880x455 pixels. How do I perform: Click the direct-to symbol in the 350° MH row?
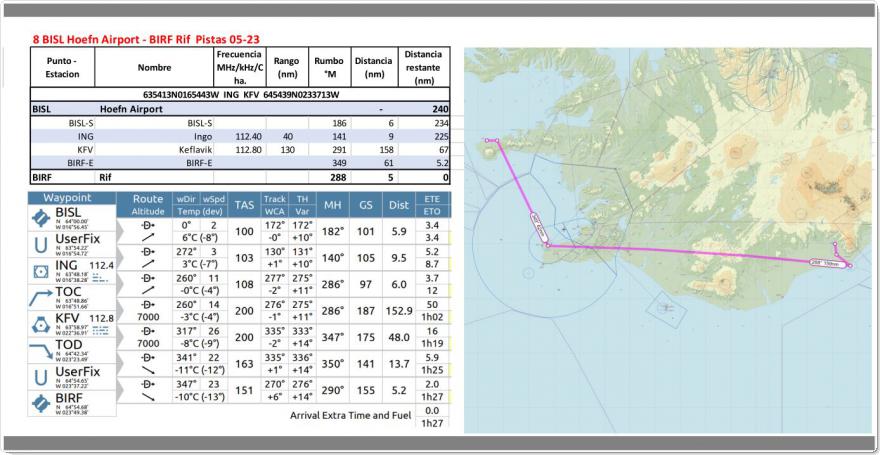click(x=149, y=357)
